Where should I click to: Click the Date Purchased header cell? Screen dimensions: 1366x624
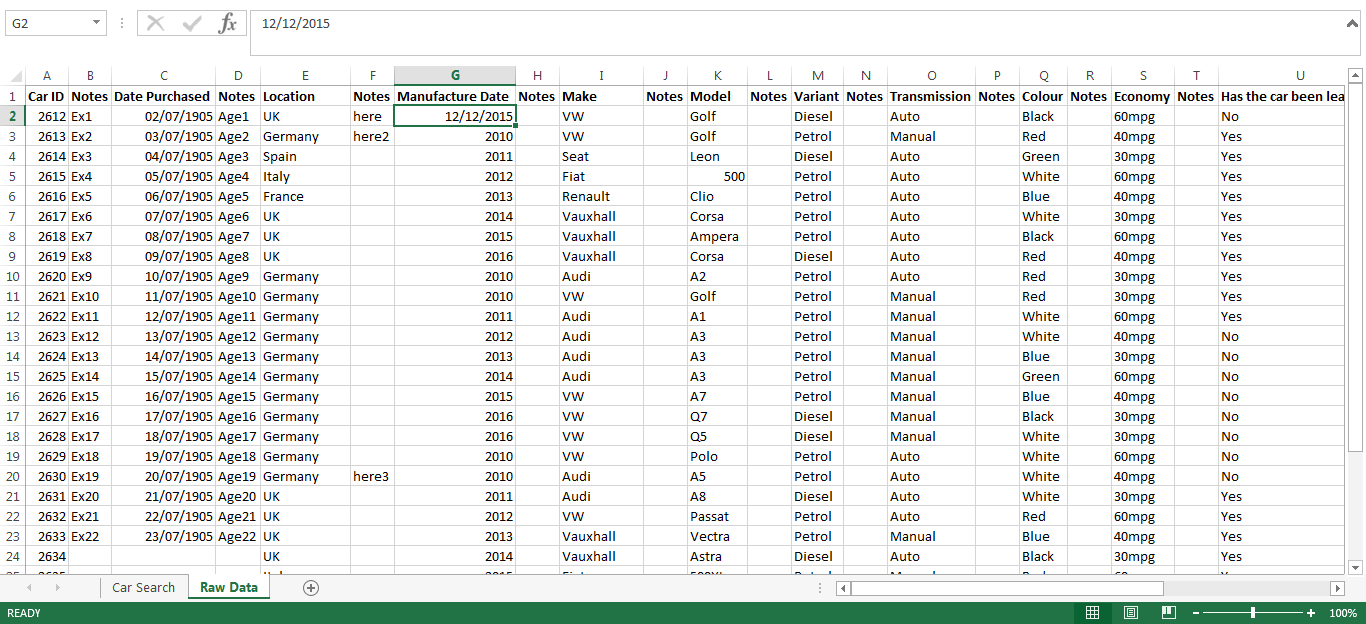163,96
